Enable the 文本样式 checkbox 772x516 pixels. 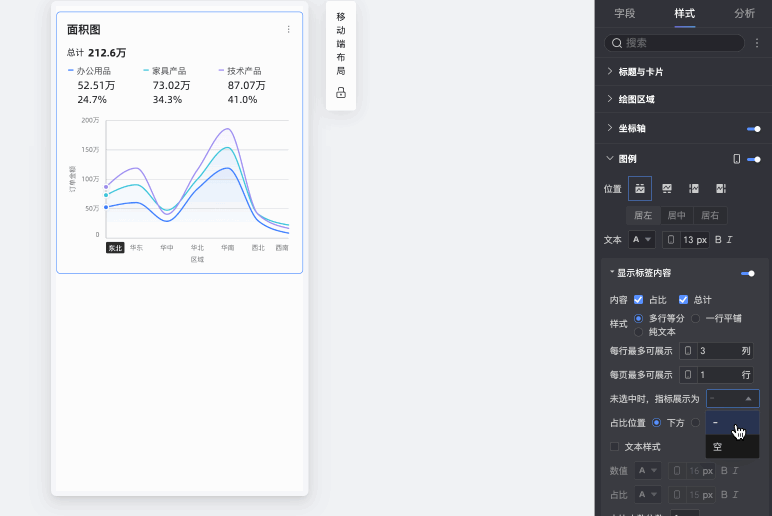tap(614, 447)
